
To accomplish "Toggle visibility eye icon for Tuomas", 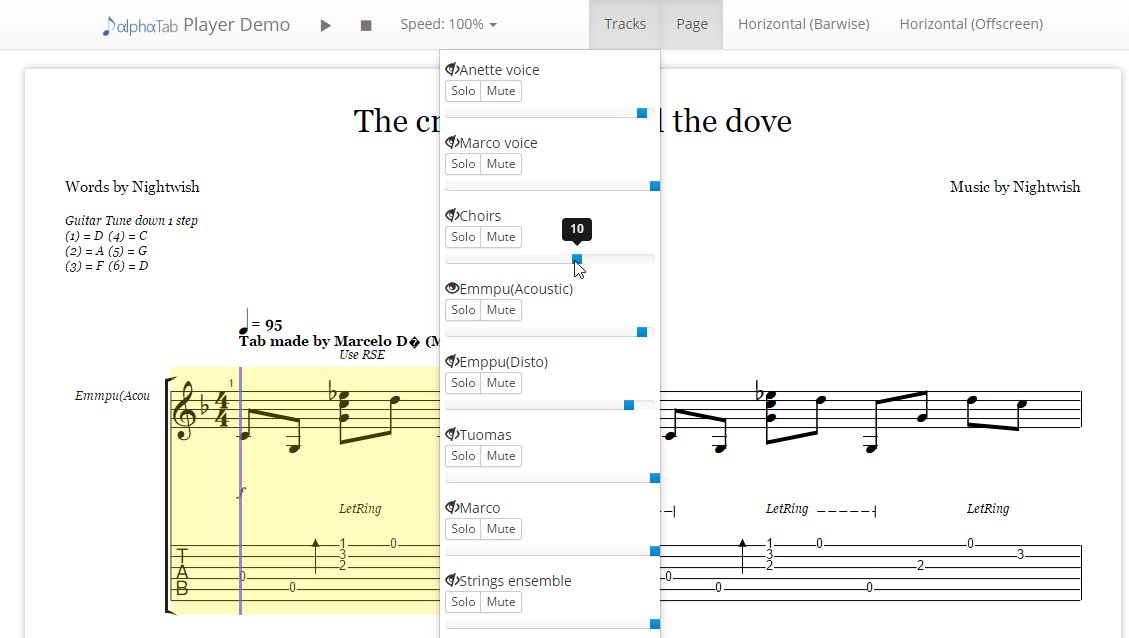I will (x=451, y=434).
